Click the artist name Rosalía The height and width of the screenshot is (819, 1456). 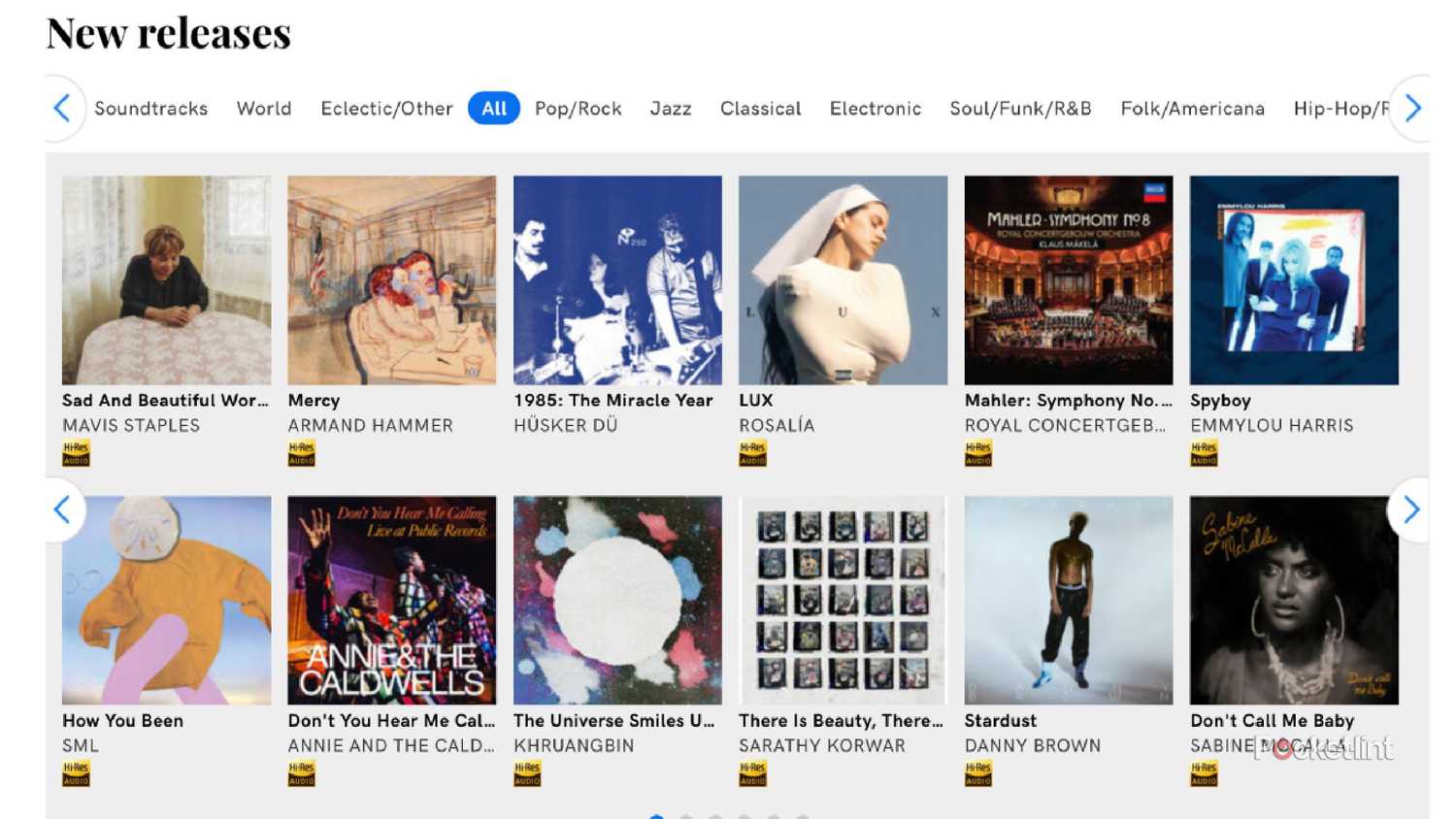point(777,425)
